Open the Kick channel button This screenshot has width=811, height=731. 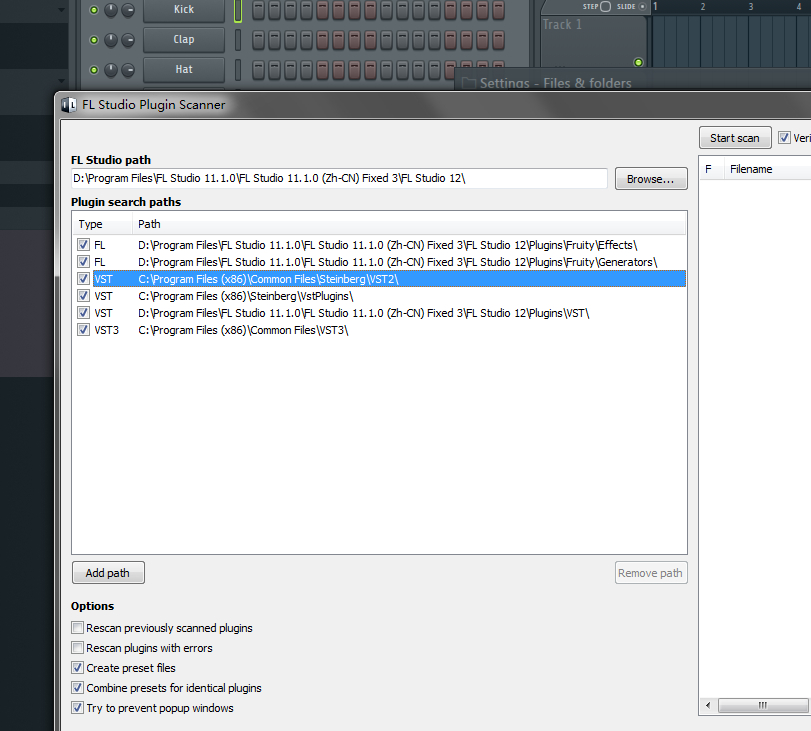(x=184, y=10)
